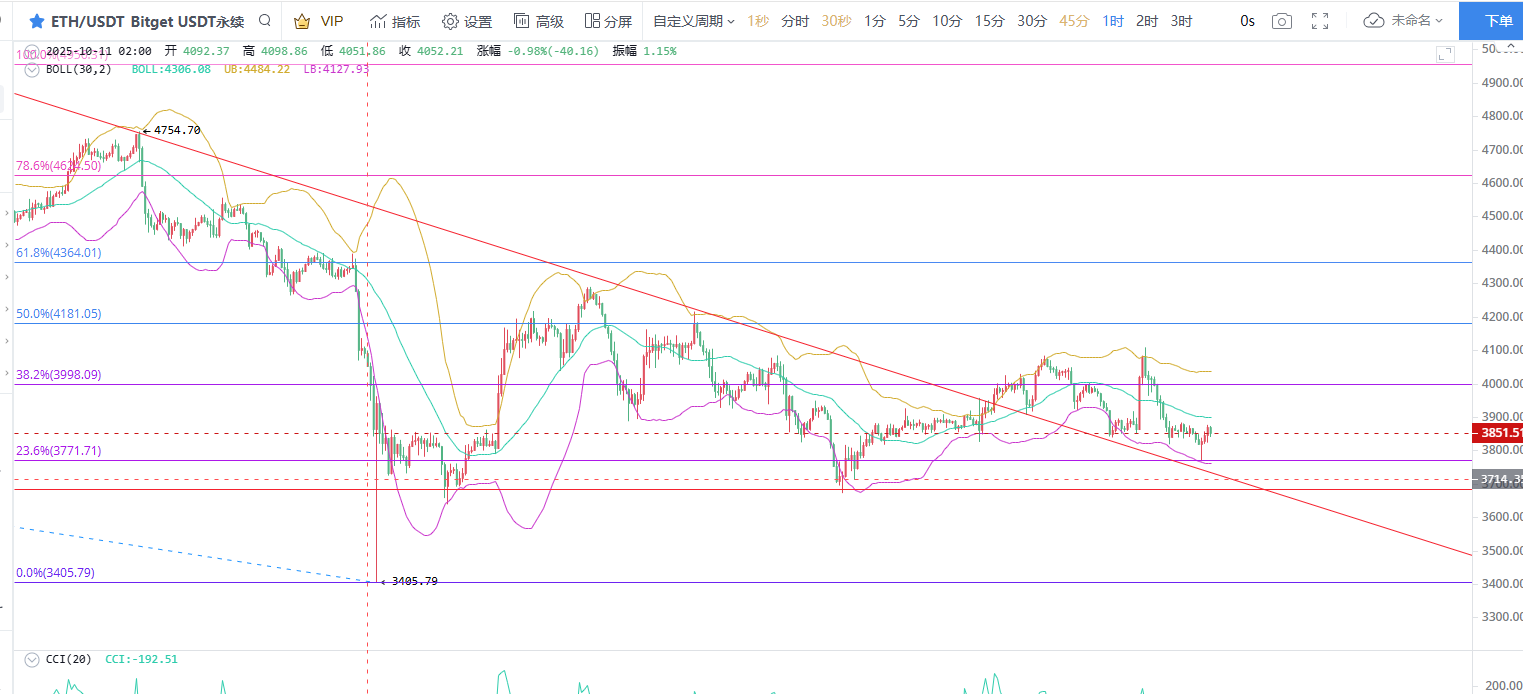Open the 指标 indicators panel
This screenshot has width=1523, height=694.
[395, 21]
